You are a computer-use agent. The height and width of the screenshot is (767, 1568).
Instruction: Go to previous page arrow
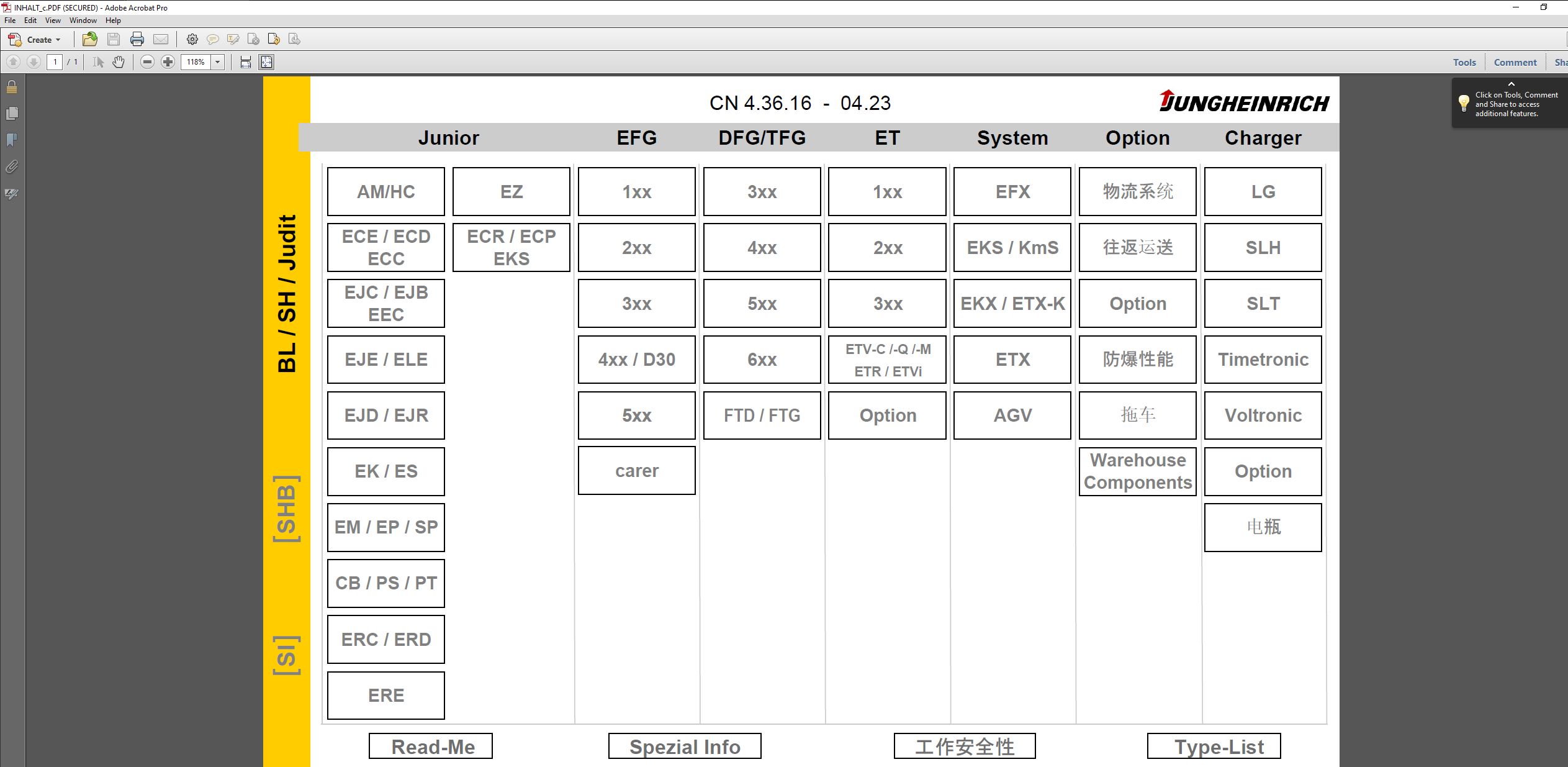point(14,62)
